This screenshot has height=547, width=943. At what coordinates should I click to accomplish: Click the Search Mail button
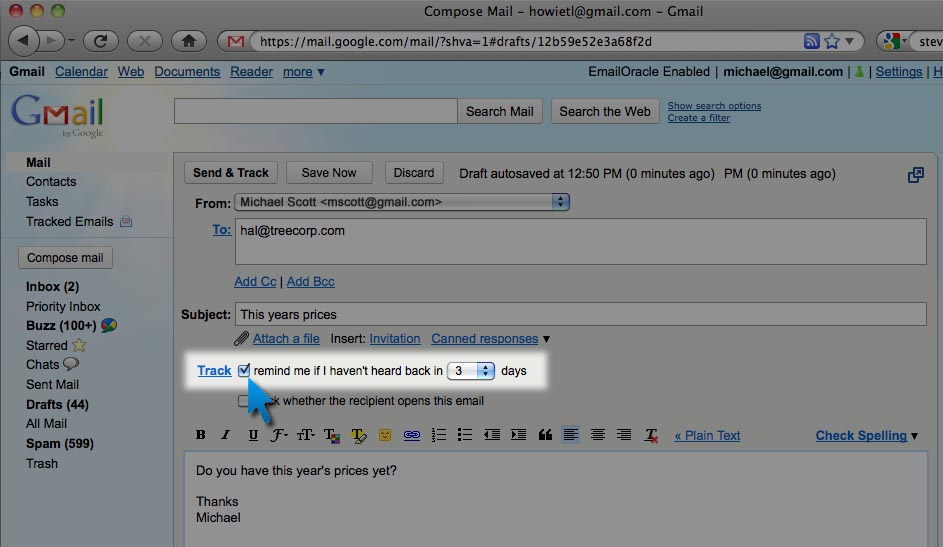pyautogui.click(x=500, y=112)
